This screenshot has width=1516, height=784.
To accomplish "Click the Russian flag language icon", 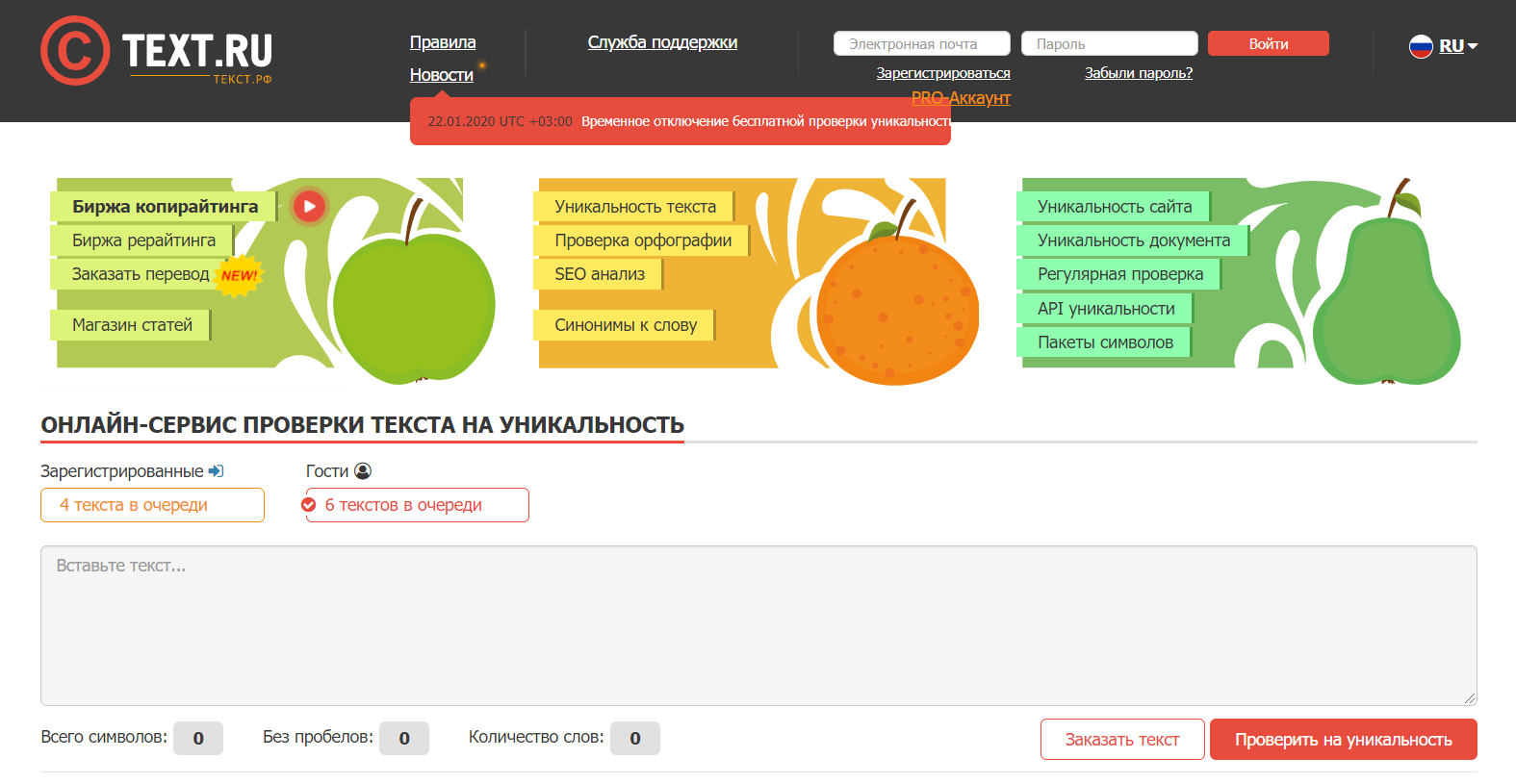I will (x=1421, y=45).
